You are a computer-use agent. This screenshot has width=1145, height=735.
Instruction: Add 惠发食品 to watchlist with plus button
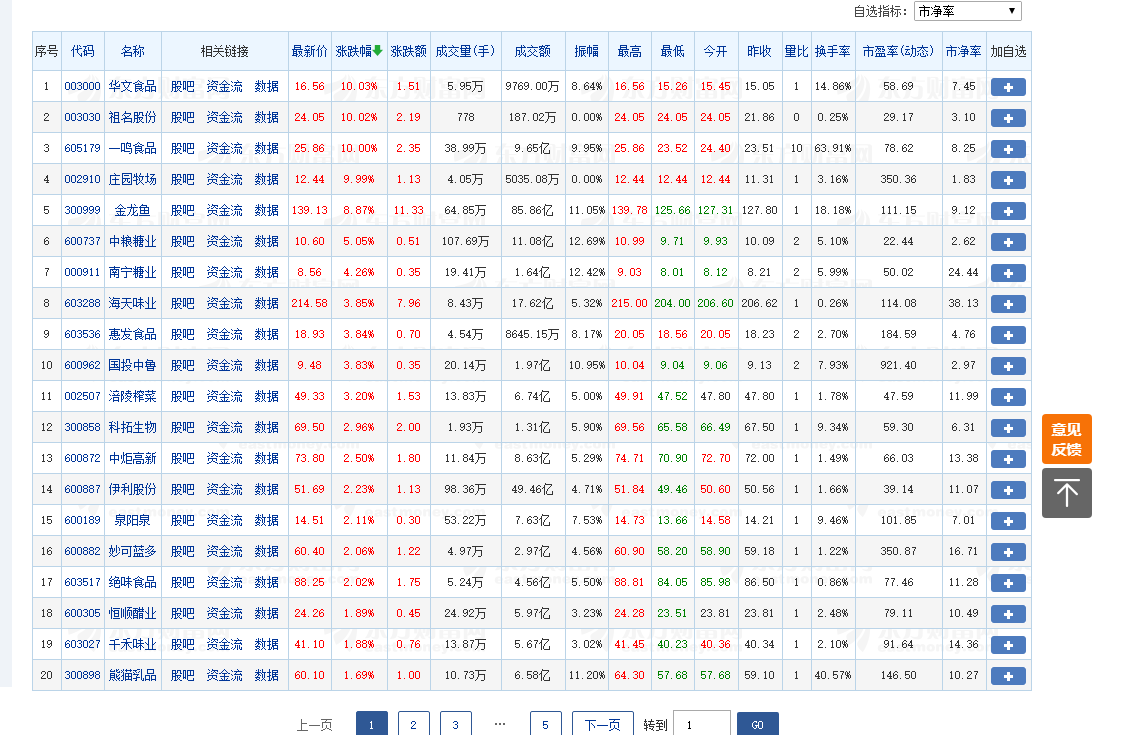click(x=1008, y=335)
